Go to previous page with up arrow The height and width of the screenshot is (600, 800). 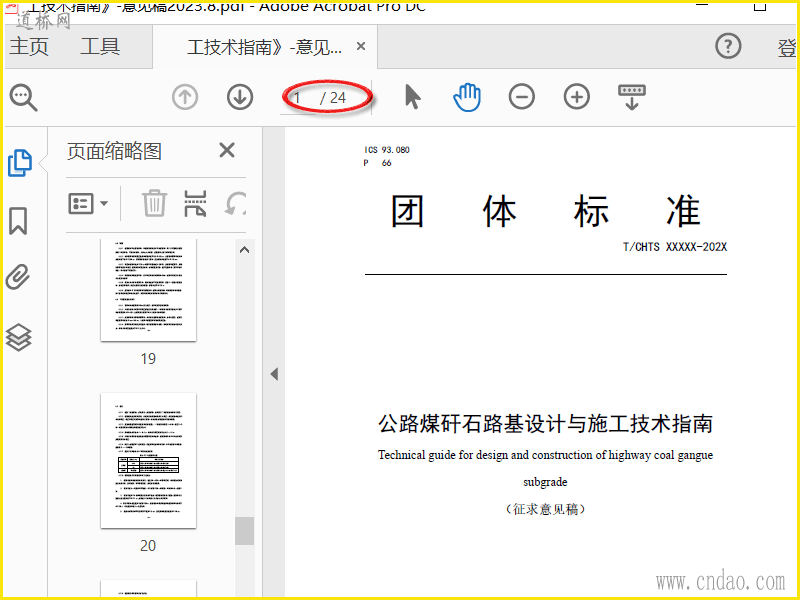tap(185, 97)
